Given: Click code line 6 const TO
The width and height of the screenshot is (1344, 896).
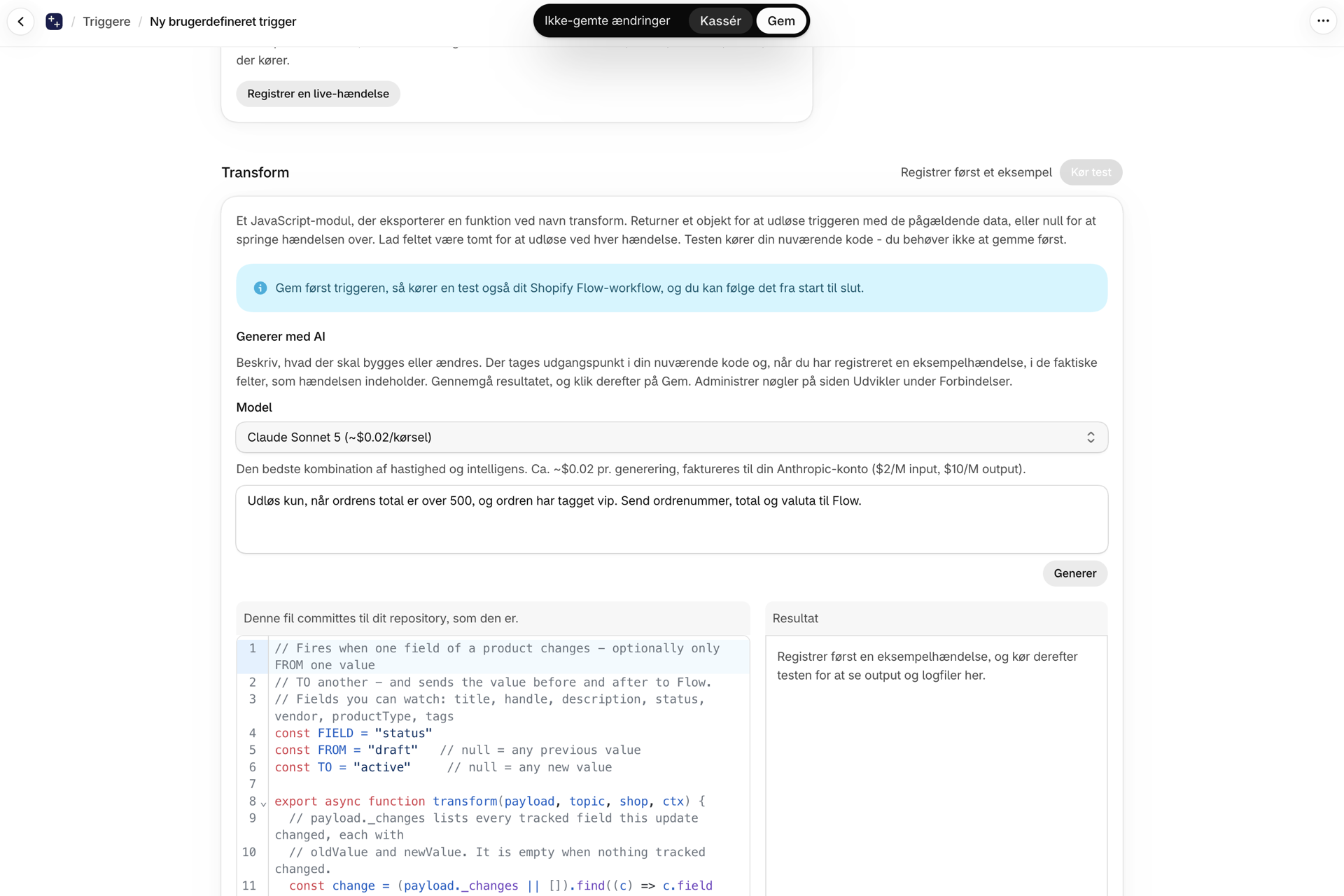Looking at the screenshot, I should tap(443, 767).
